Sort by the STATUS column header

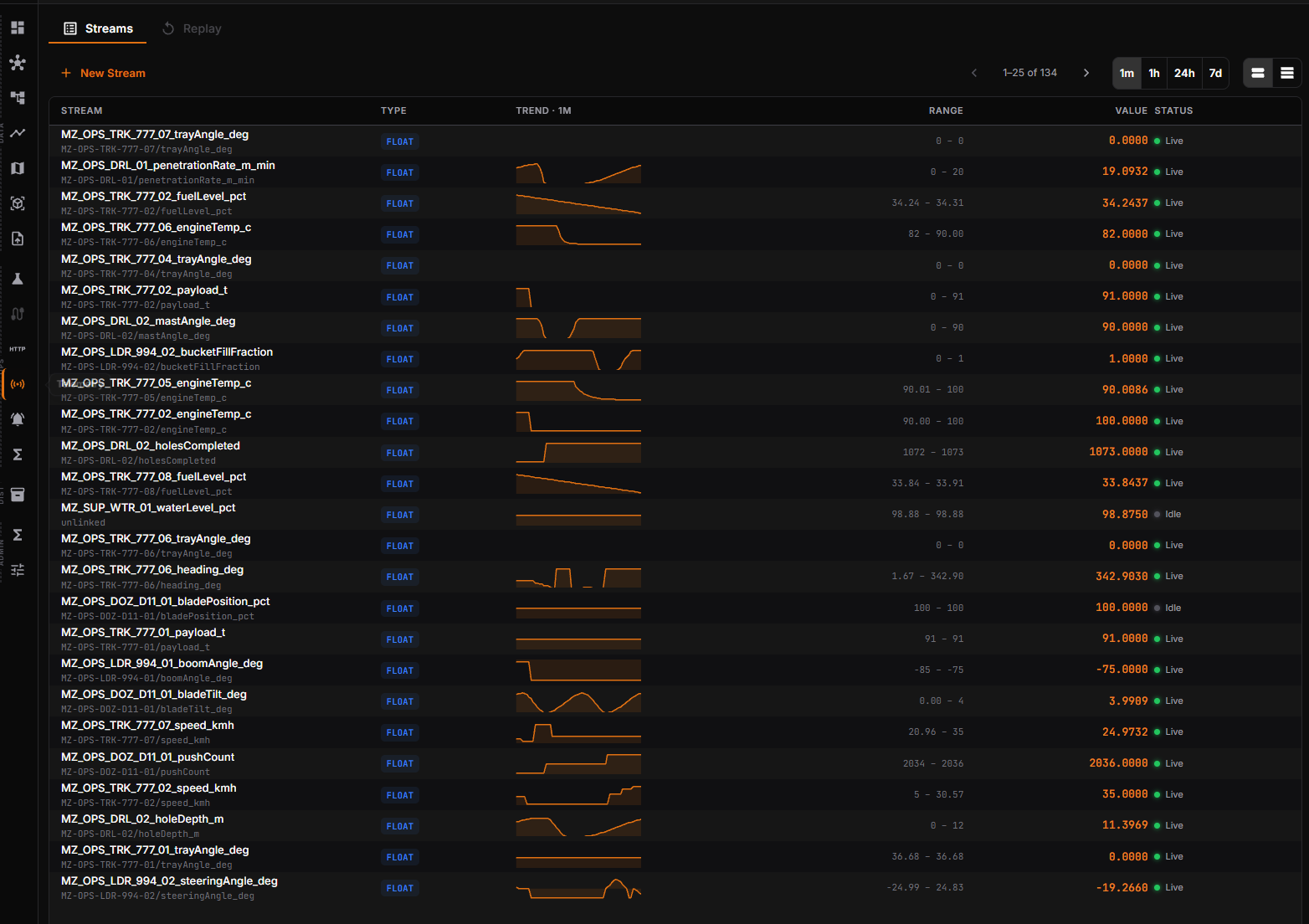(x=1173, y=110)
